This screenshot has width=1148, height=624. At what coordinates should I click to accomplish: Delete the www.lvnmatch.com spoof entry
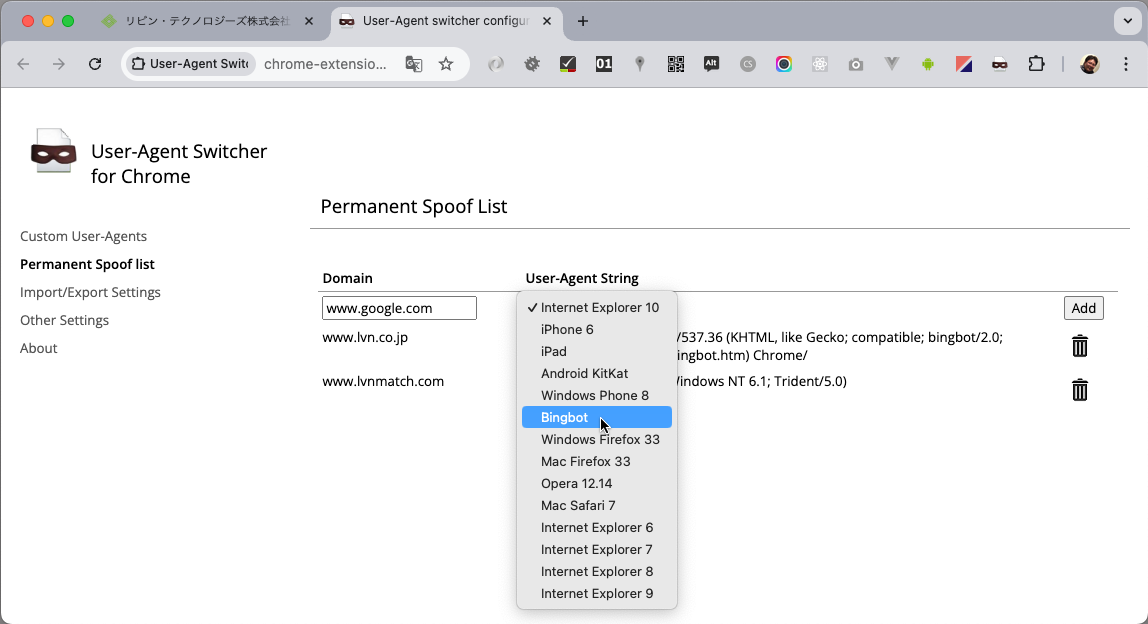1079,390
